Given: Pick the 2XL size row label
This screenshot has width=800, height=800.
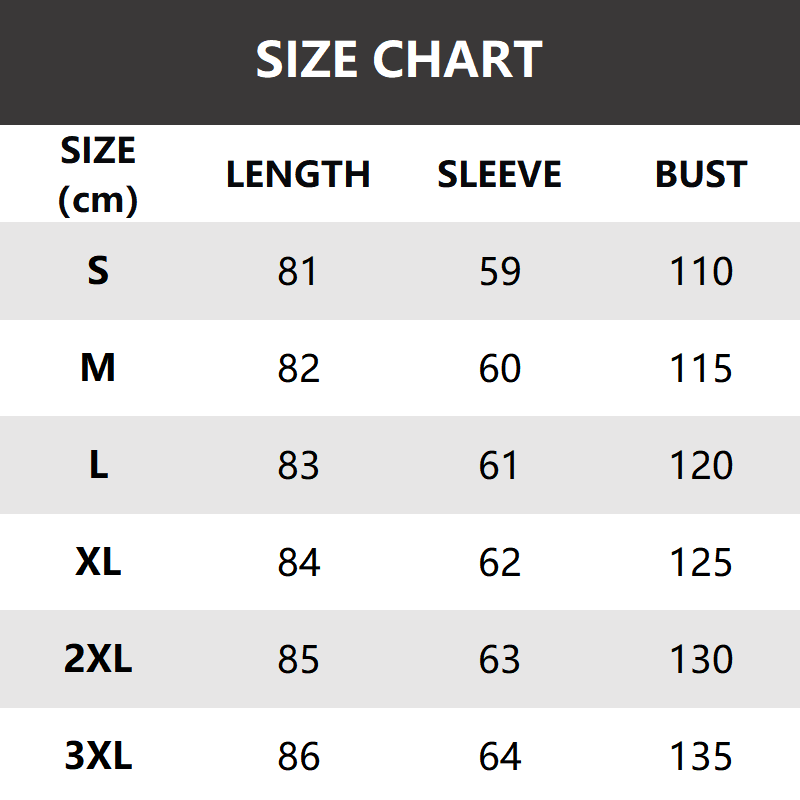Looking at the screenshot, I should (98, 659).
